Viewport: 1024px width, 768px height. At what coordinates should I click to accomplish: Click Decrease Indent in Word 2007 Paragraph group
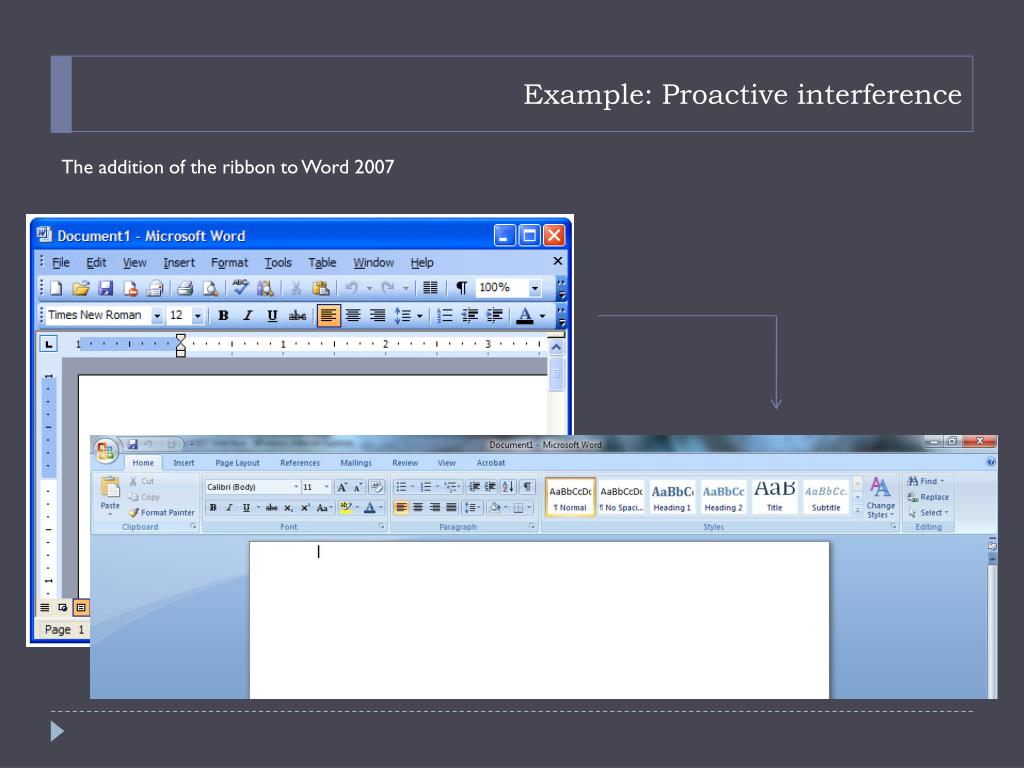click(475, 487)
